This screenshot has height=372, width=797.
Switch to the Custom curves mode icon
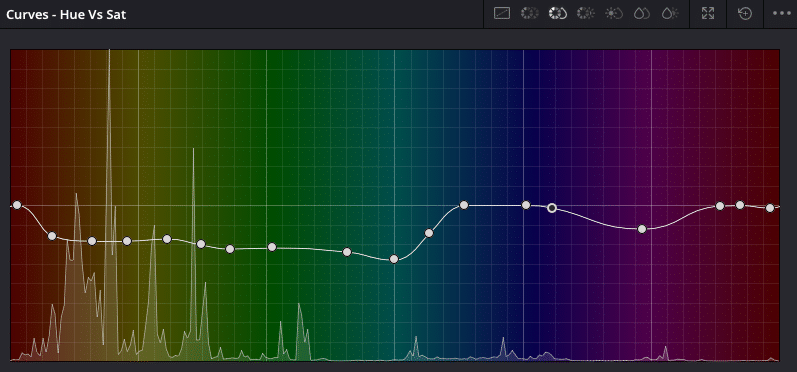tap(502, 13)
